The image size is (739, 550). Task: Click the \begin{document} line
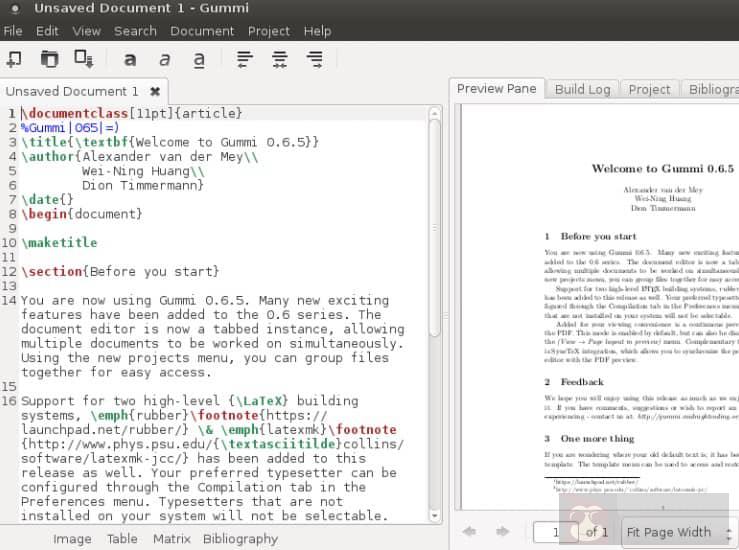82,214
